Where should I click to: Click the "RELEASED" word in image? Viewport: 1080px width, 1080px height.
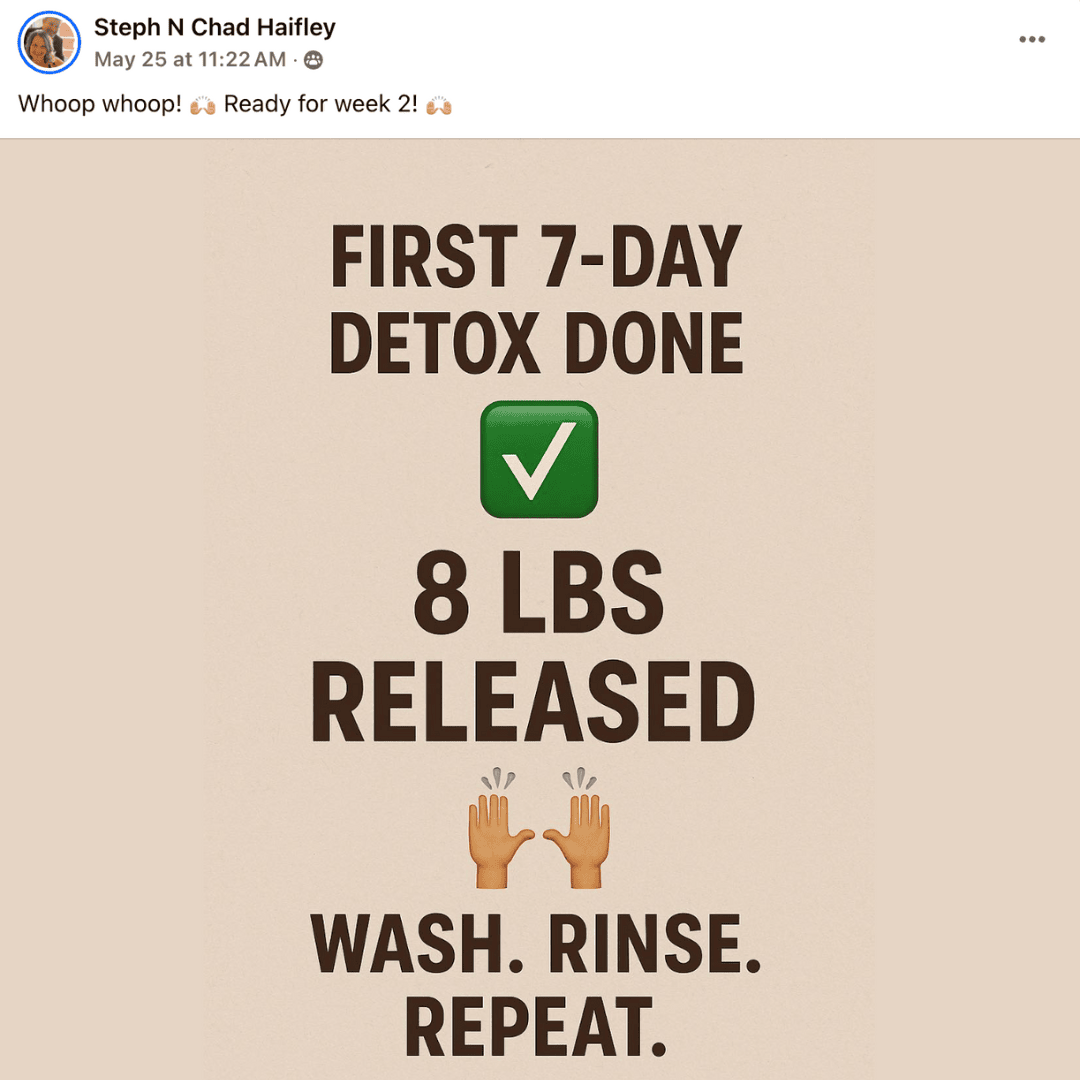(x=534, y=701)
